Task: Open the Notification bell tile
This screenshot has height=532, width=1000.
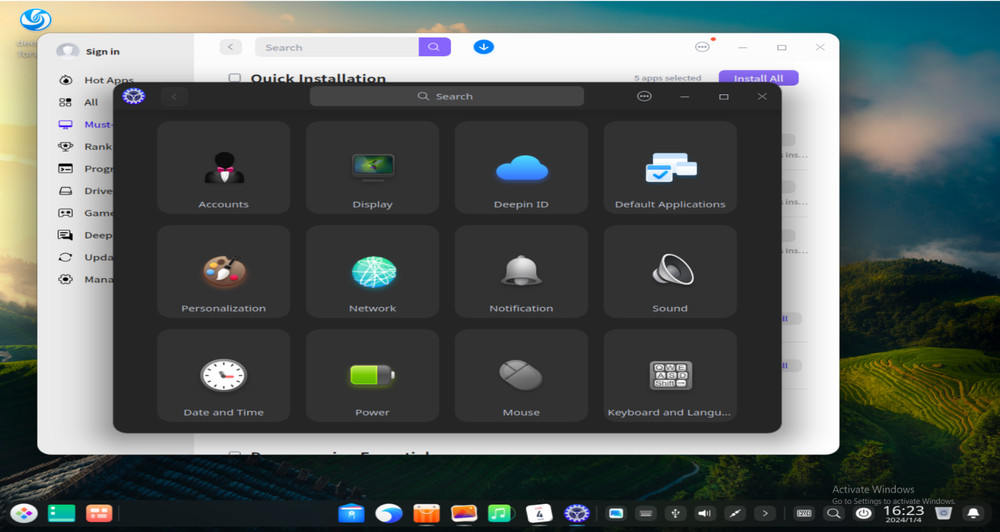Action: pyautogui.click(x=521, y=272)
